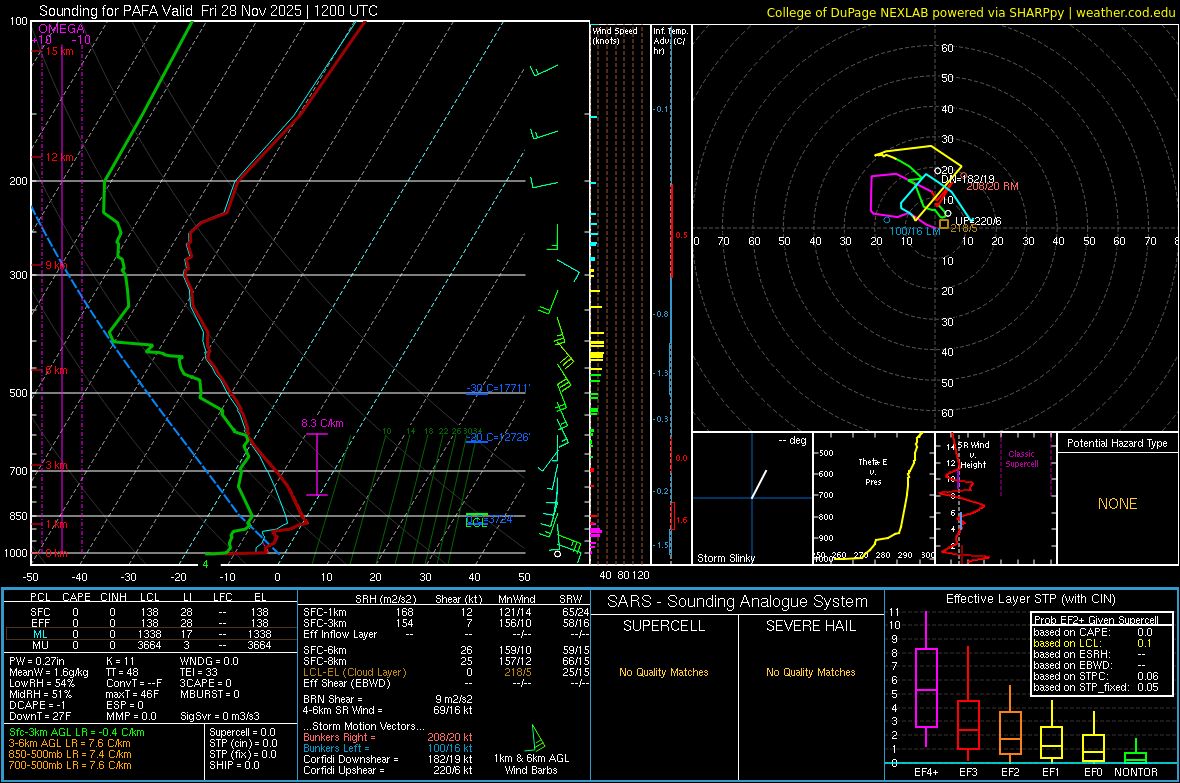Click the '100/16 LM' hodograph label
This screenshot has height=783, width=1180.
[915, 231]
